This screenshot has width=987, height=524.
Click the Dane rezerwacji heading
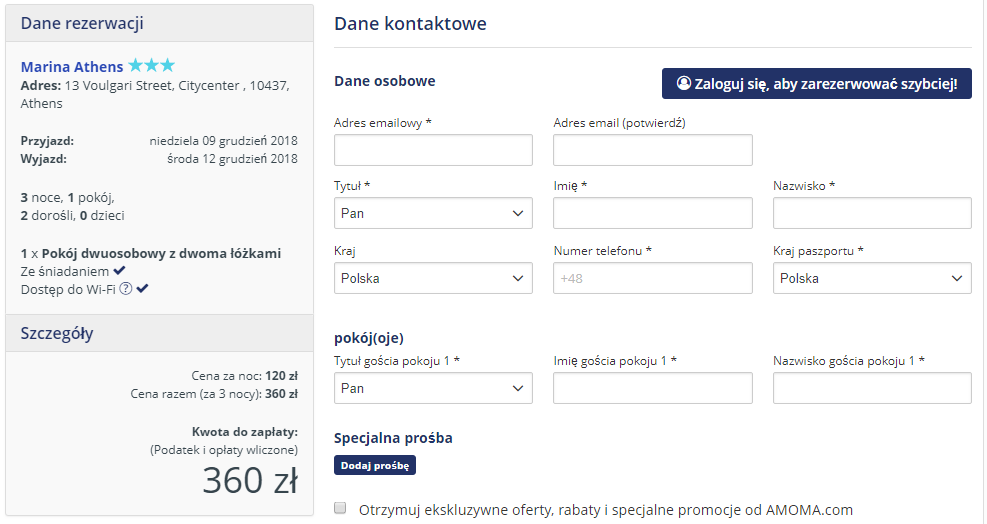pos(82,23)
